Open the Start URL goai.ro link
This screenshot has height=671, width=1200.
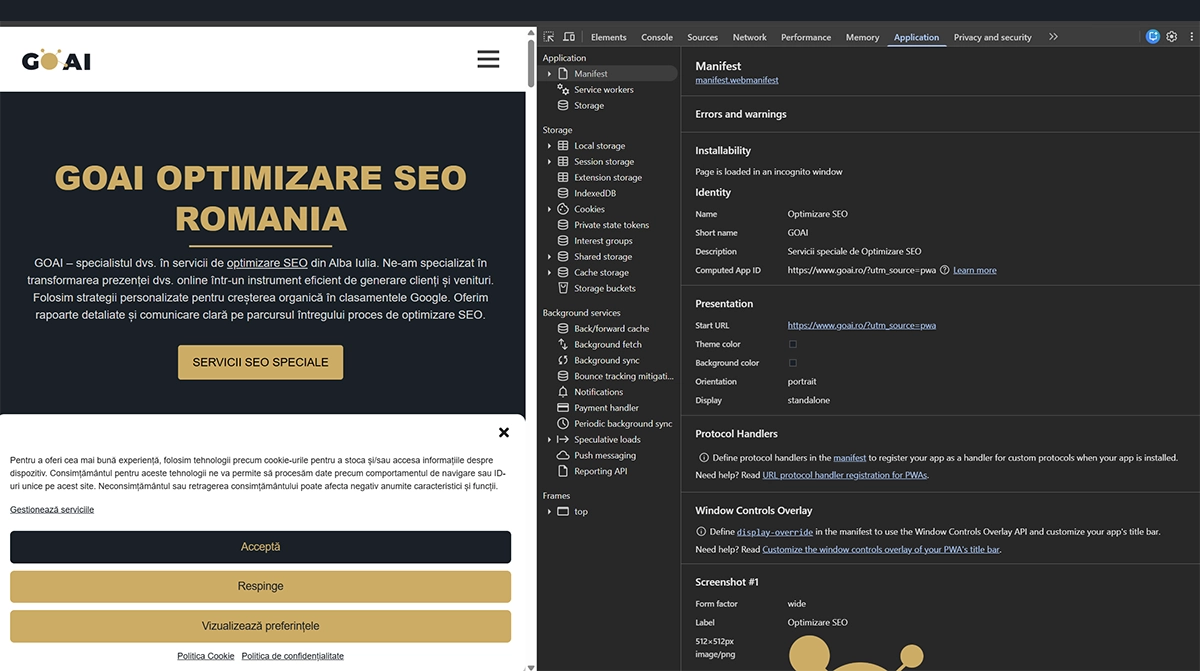pyautogui.click(x=862, y=325)
